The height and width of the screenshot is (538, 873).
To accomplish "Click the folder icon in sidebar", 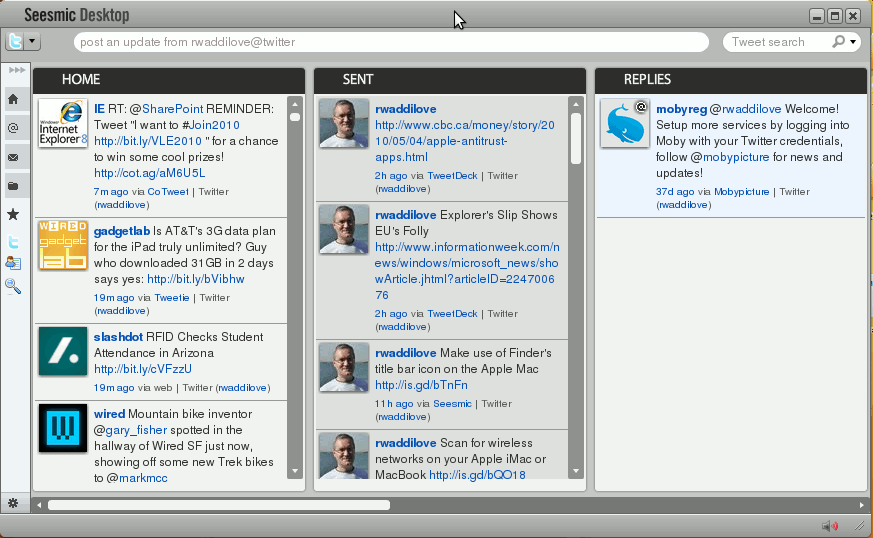I will (13, 186).
